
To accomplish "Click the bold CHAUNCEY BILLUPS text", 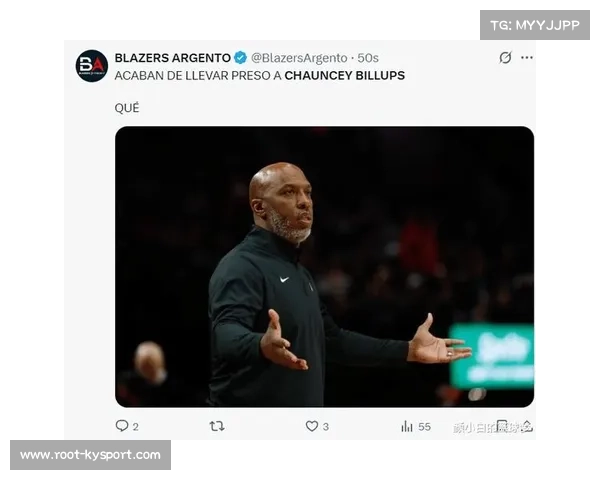I will click(x=344, y=75).
